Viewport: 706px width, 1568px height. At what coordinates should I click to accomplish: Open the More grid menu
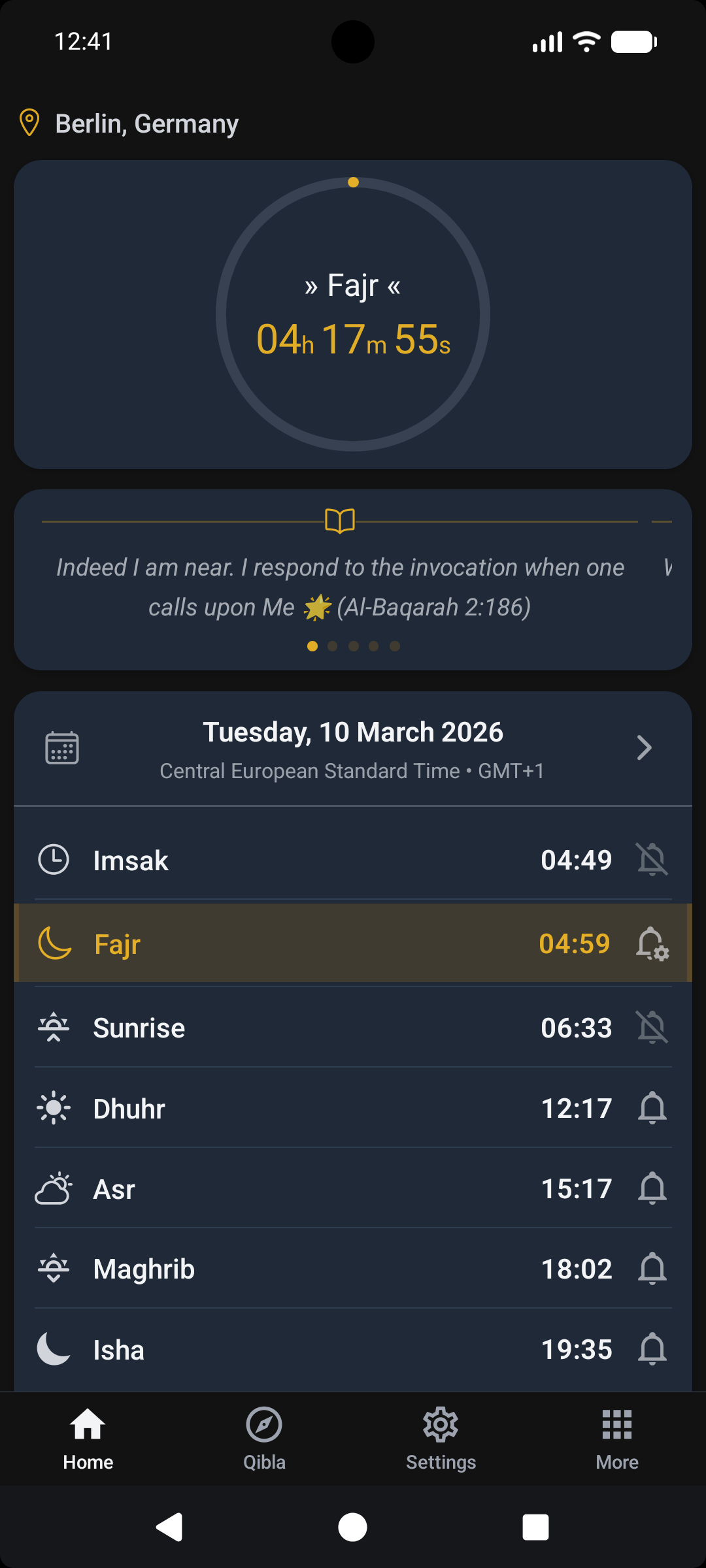pyautogui.click(x=617, y=1437)
